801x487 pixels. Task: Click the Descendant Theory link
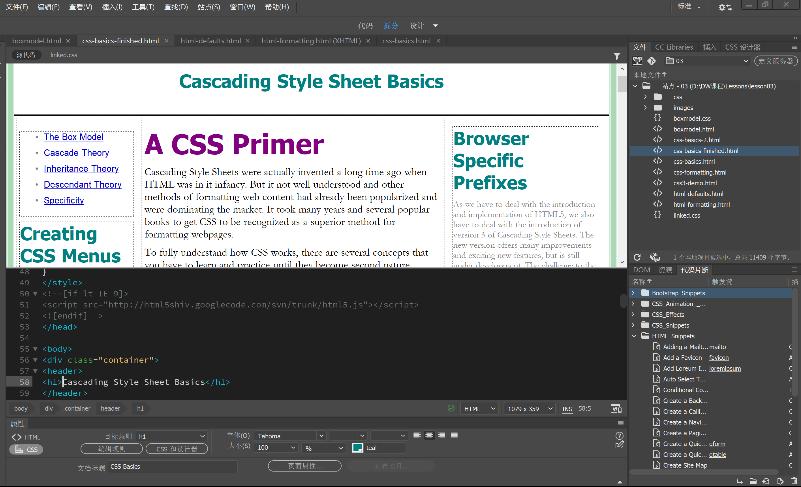point(83,184)
